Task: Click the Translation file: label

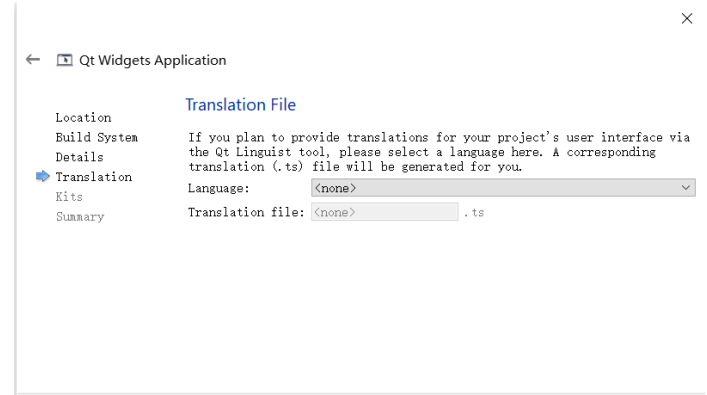Action: point(246,212)
